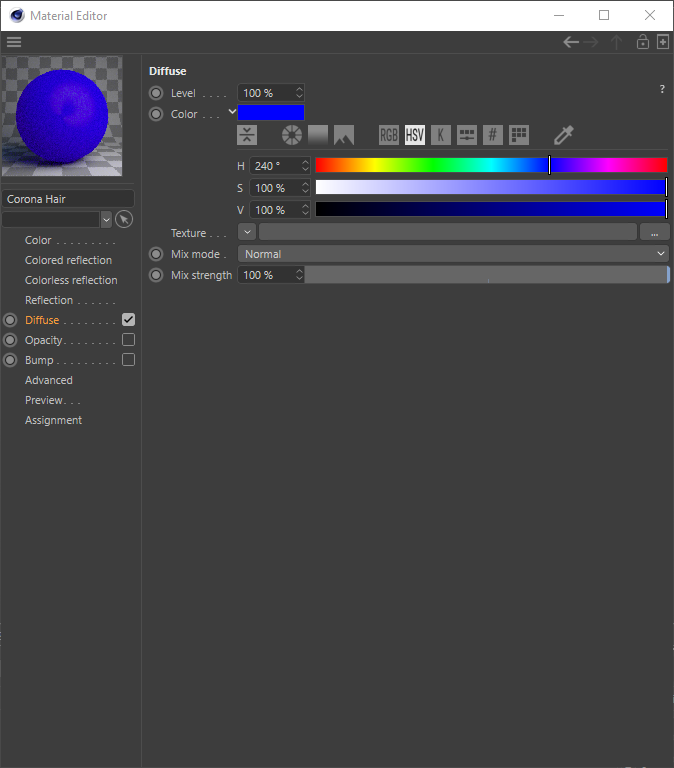Click the Corona Hair name field
674x768 pixels.
coord(68,199)
